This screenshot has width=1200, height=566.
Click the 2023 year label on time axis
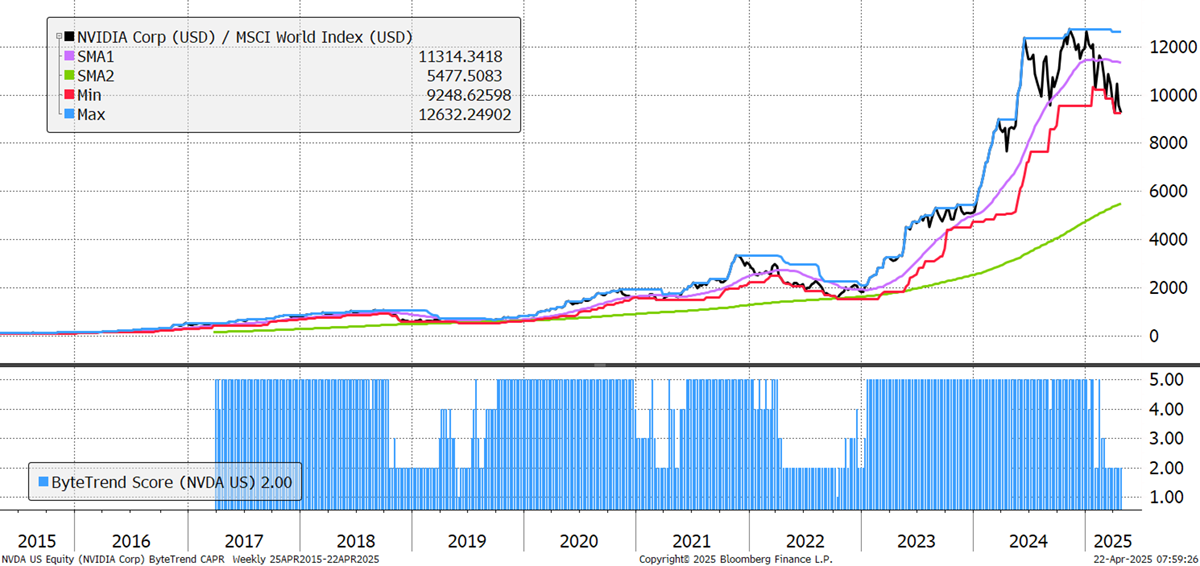click(916, 540)
